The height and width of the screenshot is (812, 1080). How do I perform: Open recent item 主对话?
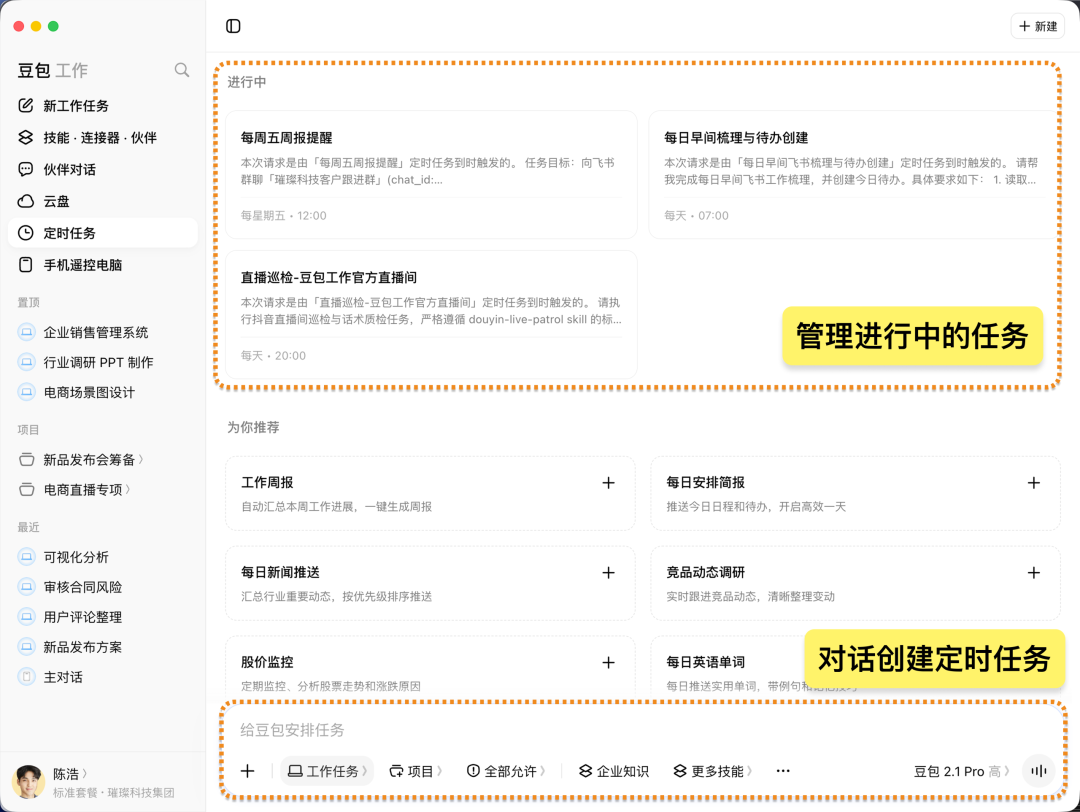[x=103, y=677]
